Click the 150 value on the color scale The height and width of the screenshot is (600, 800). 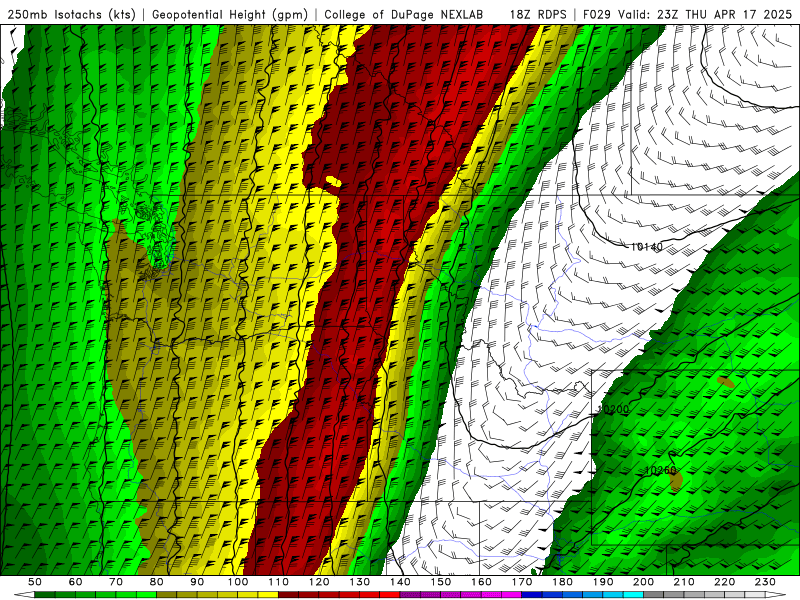(x=441, y=582)
